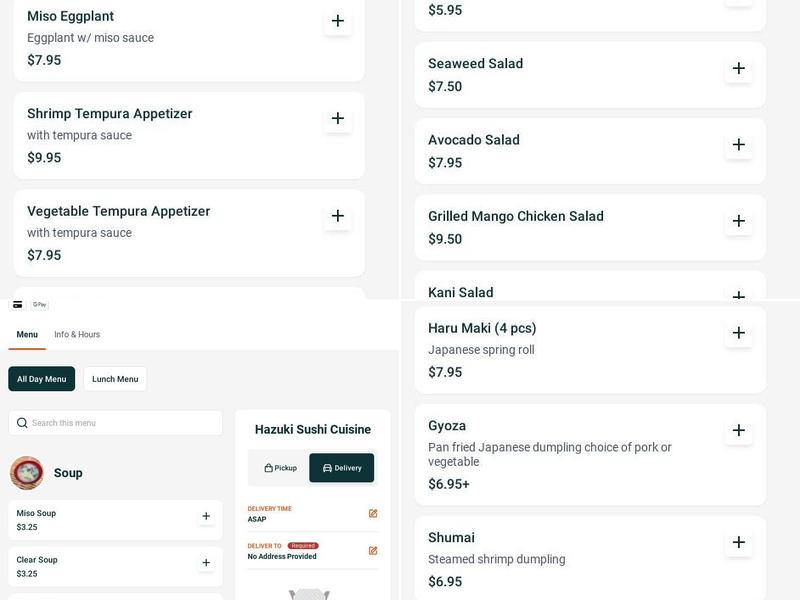Add Shrimp Tempura Appetizer to cart

[338, 119]
